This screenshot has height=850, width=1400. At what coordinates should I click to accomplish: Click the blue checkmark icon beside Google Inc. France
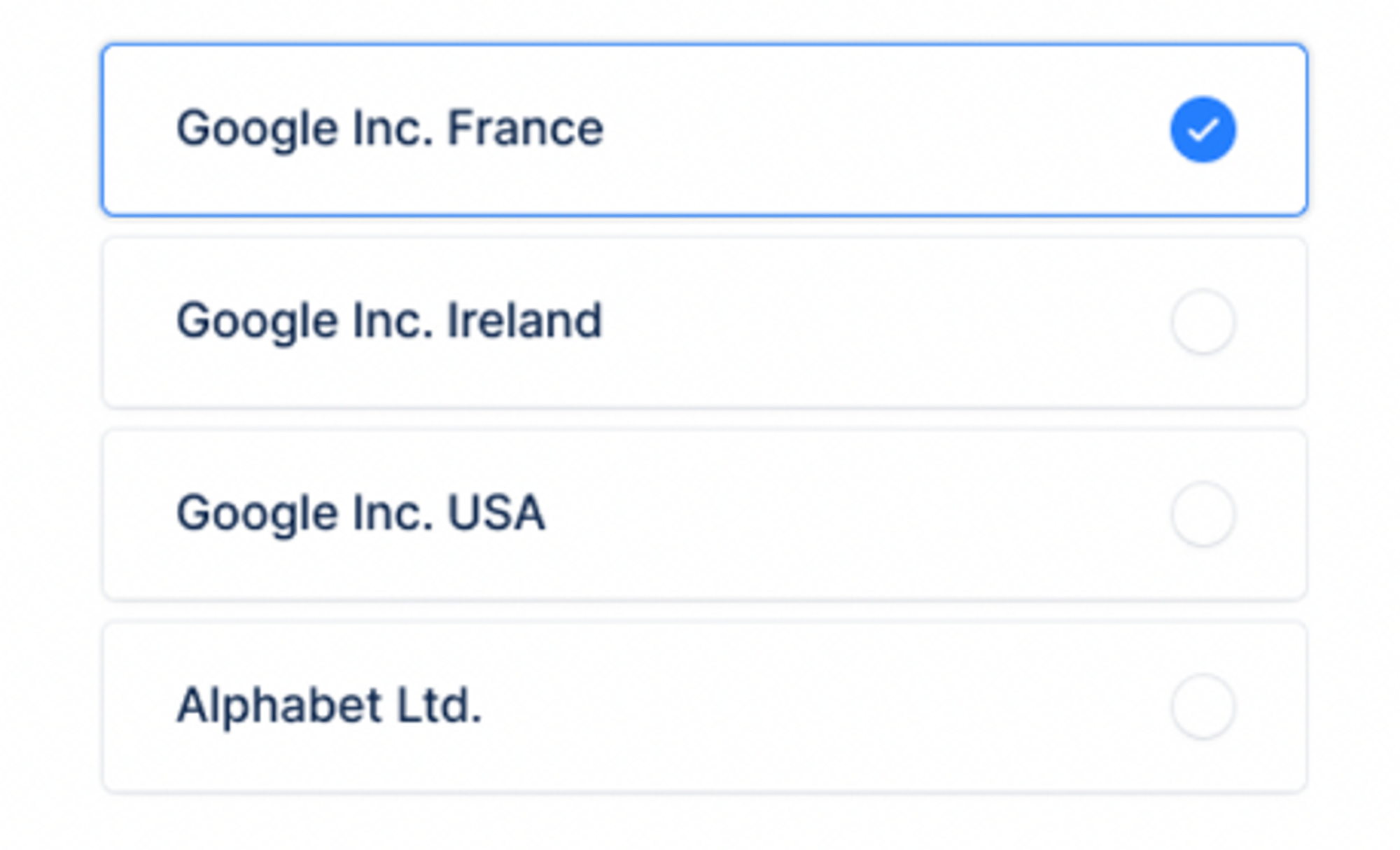[1203, 130]
